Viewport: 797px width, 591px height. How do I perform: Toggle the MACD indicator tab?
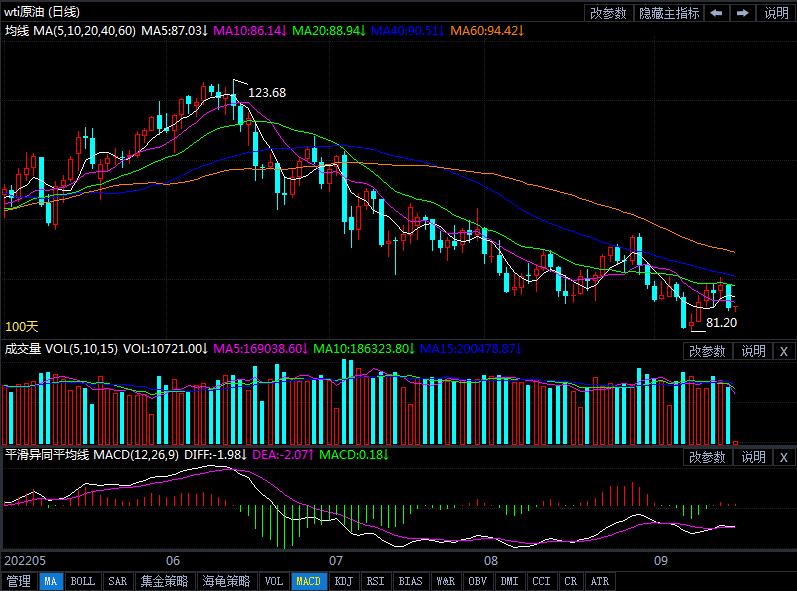point(309,581)
